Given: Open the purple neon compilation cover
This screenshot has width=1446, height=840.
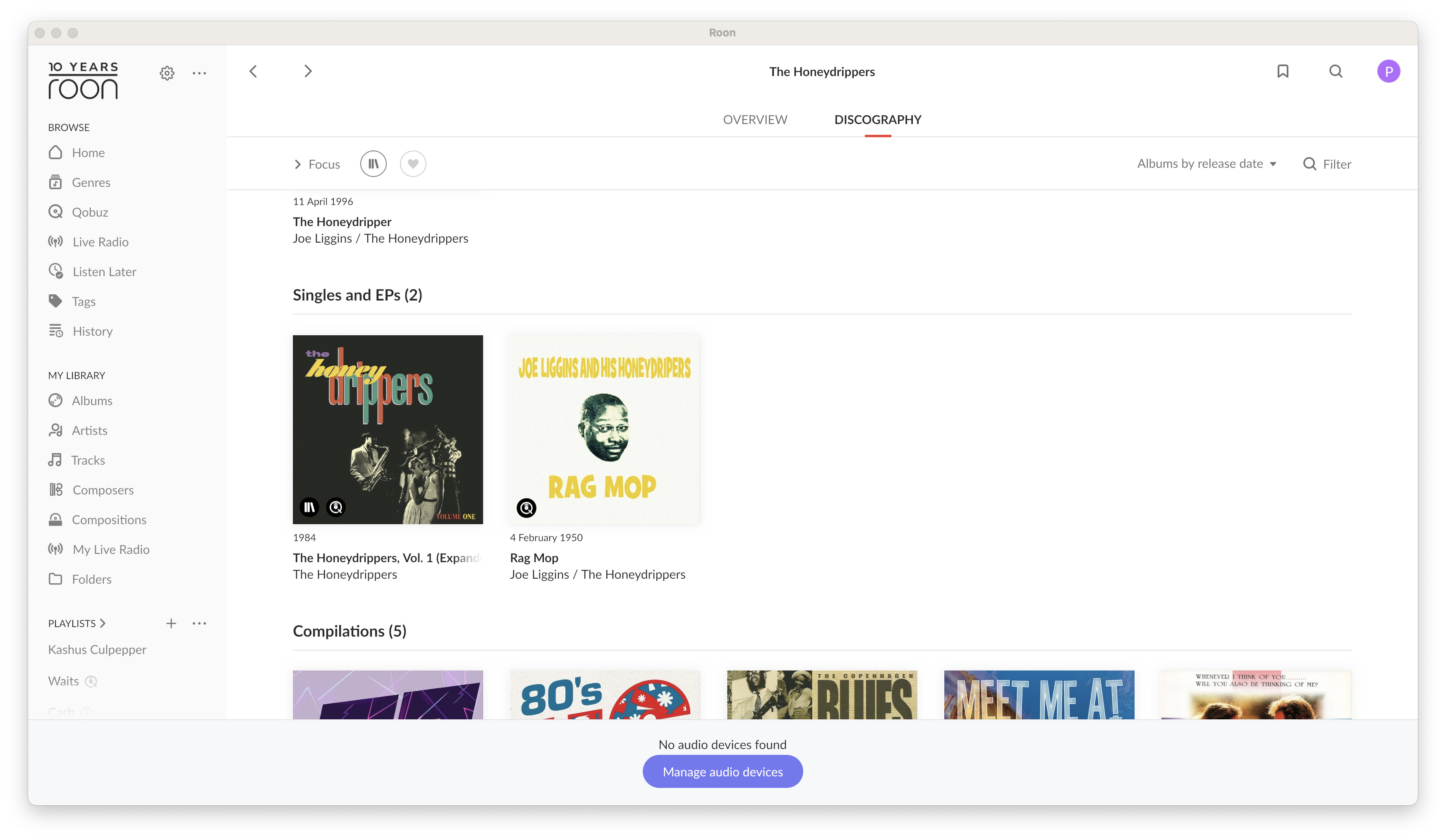Looking at the screenshot, I should tap(388, 695).
